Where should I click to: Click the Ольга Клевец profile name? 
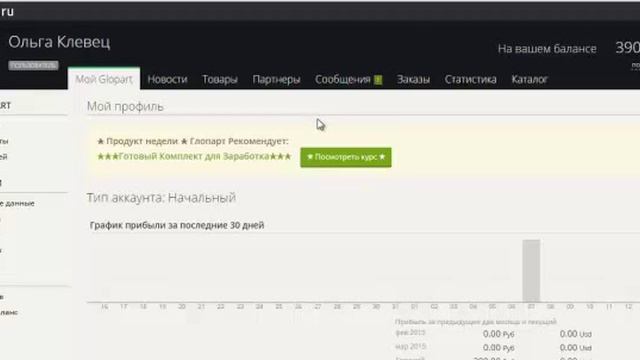click(59, 42)
